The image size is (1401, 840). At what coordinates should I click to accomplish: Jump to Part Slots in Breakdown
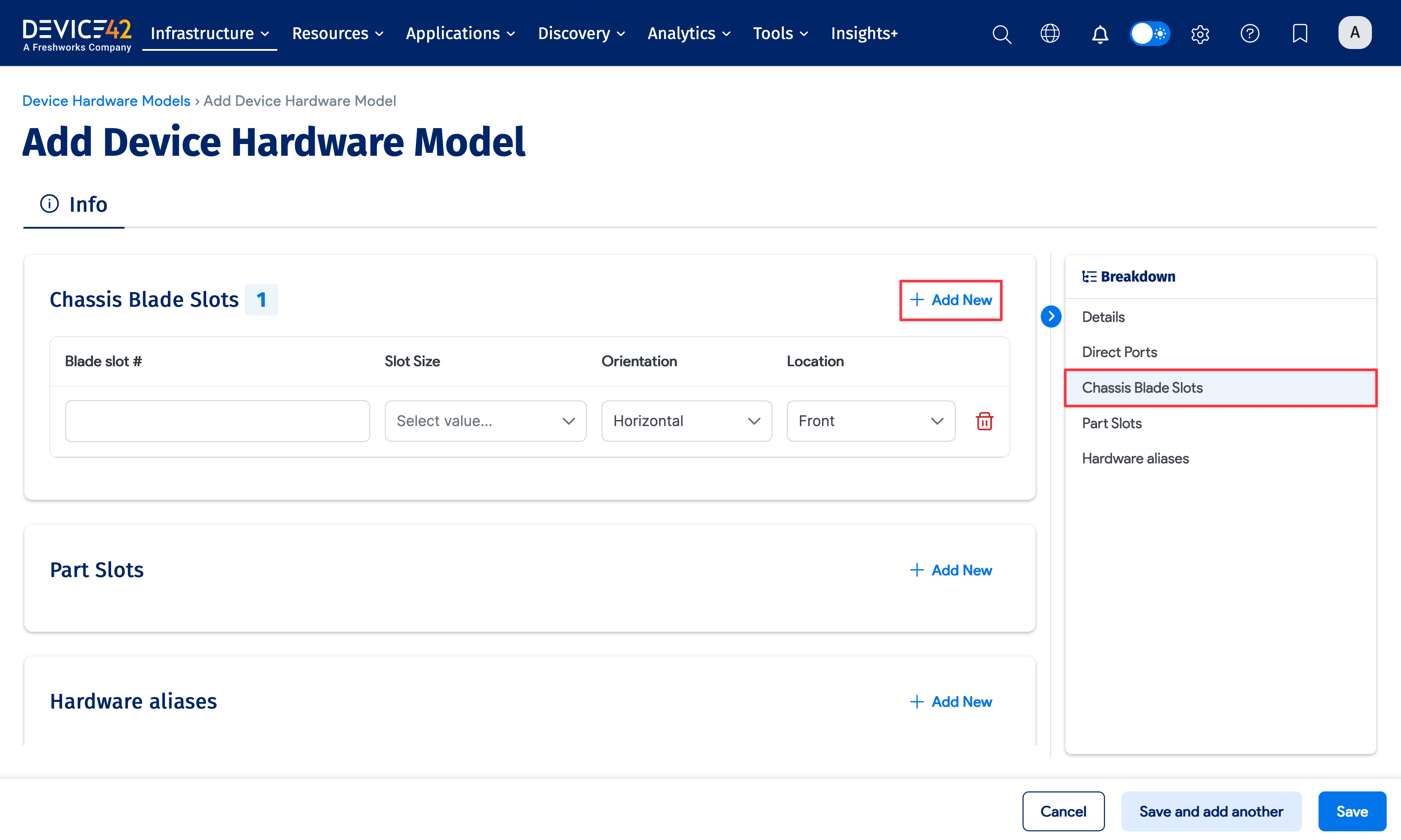pos(1112,423)
